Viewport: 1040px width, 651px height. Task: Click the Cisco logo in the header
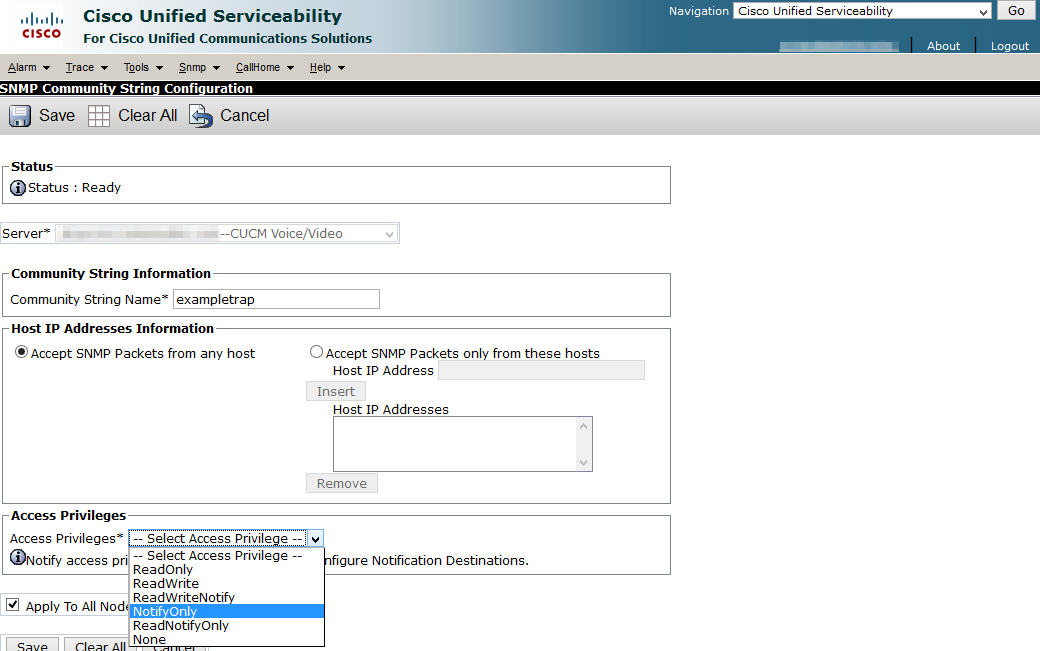[40, 26]
